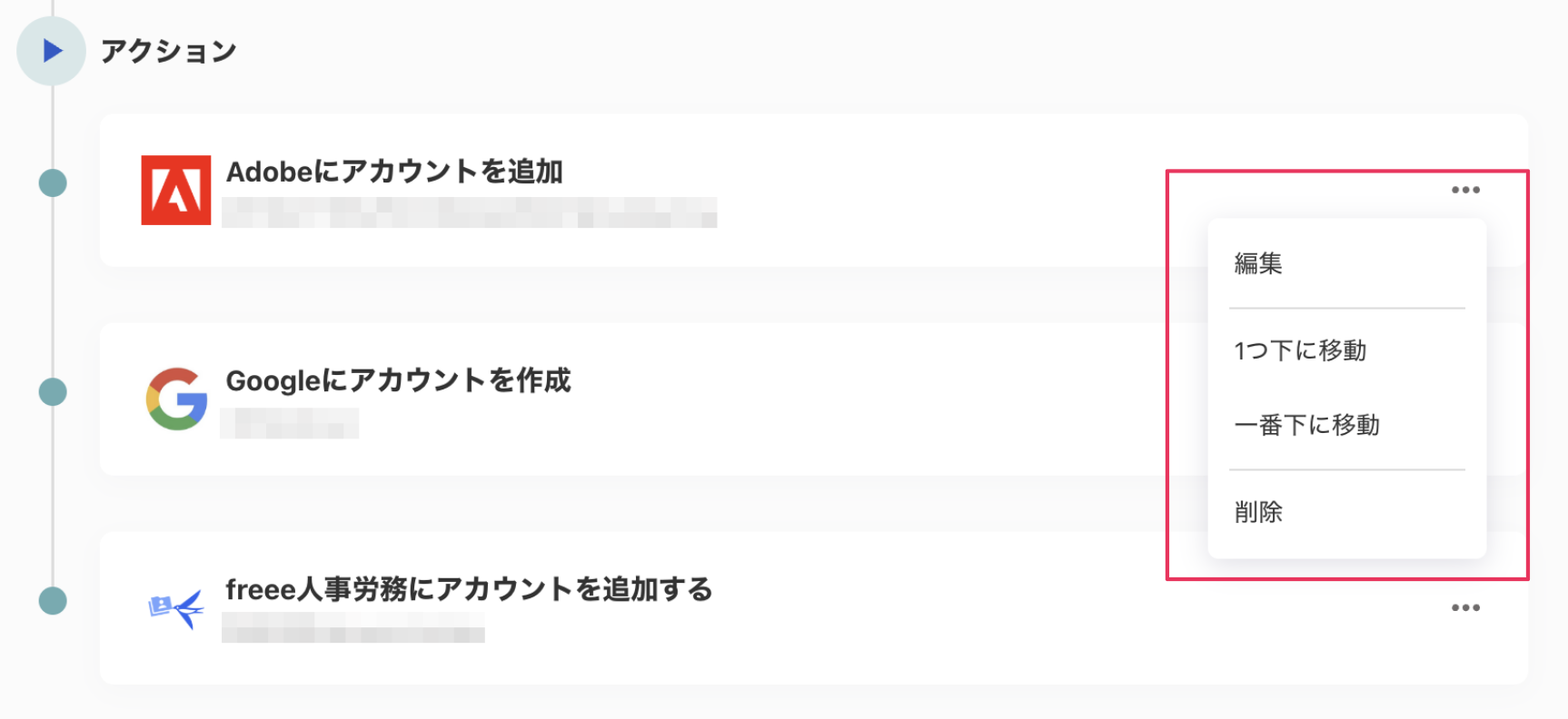Select 一番下に移動 in the menu
The image size is (1568, 719).
click(x=1308, y=424)
